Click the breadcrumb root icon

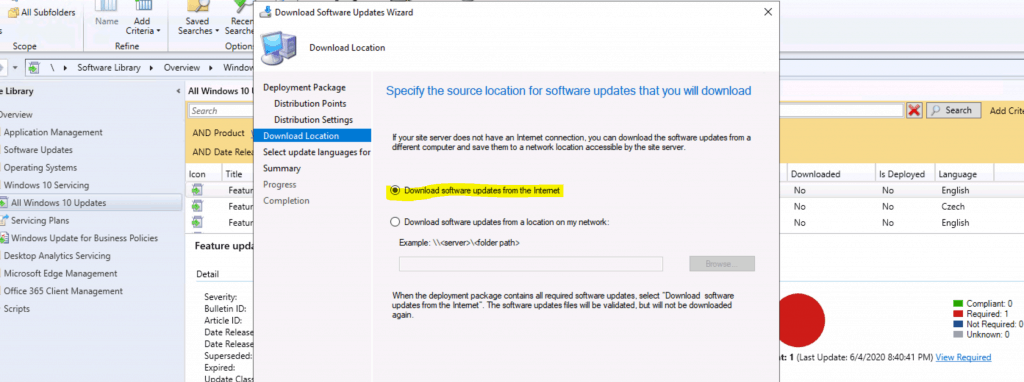pos(33,68)
